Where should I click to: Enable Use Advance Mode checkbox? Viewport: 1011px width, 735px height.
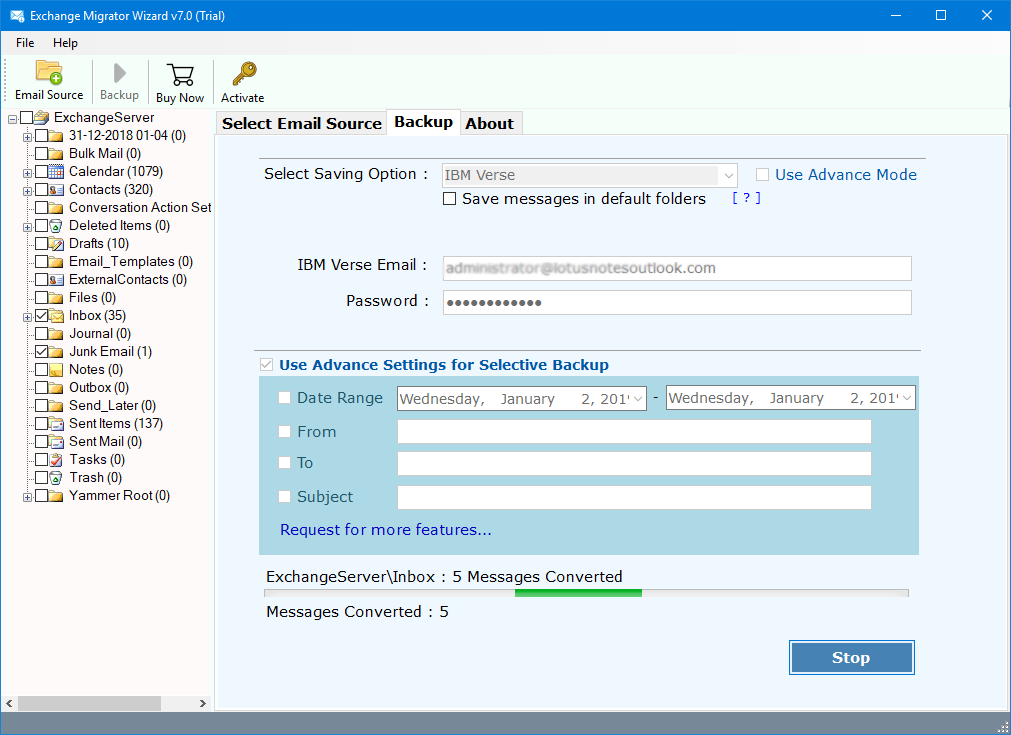coord(762,175)
